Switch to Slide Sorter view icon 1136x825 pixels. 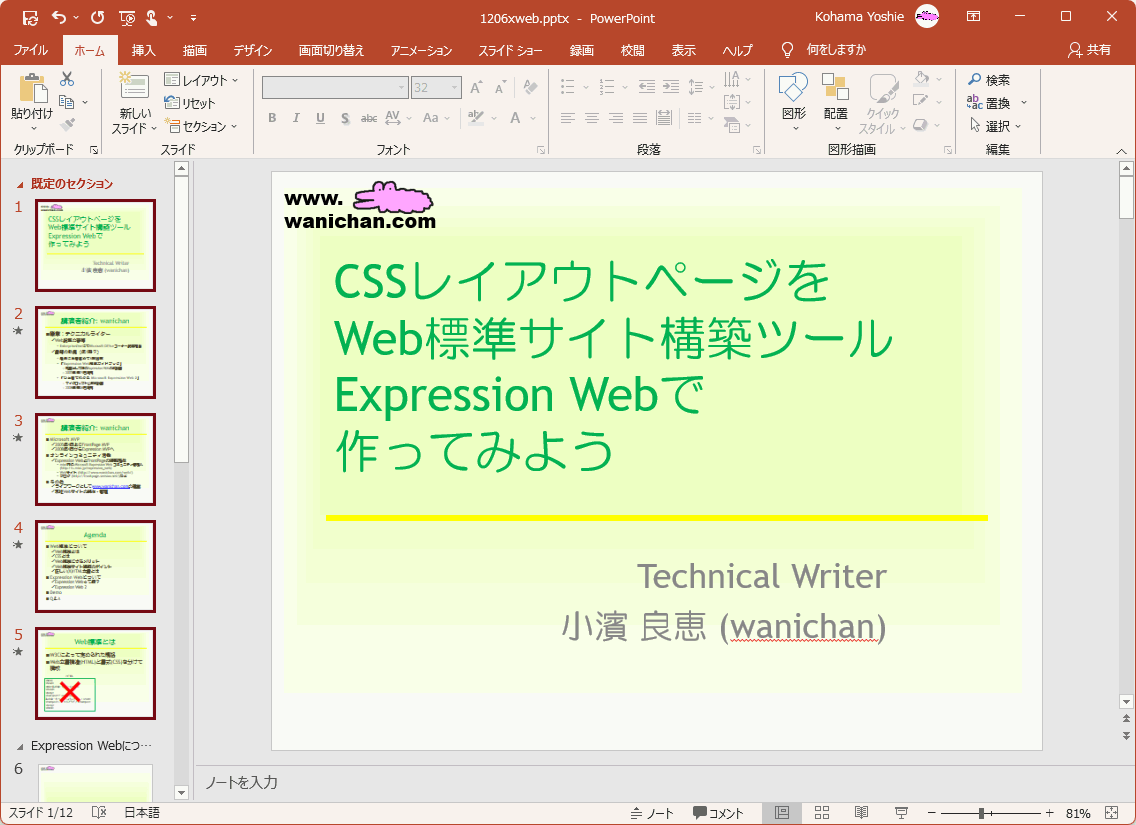point(822,813)
